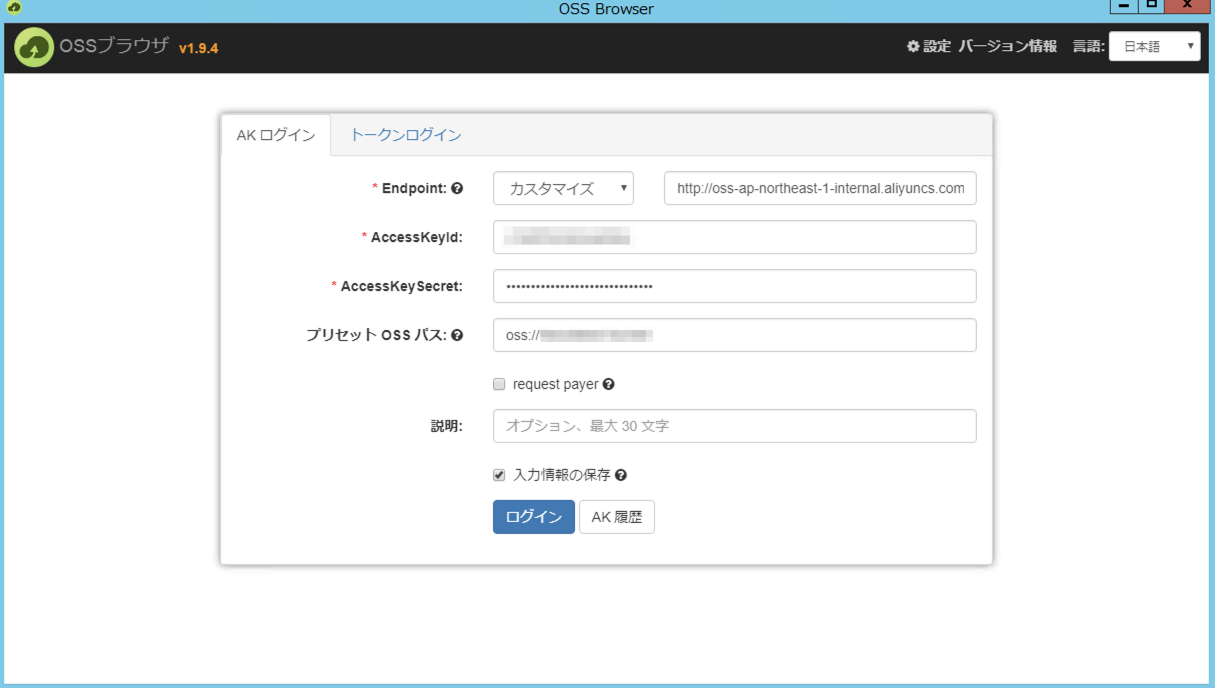Enable the request payer checkbox
Screen dimensions: 1215x688
[x=499, y=384]
